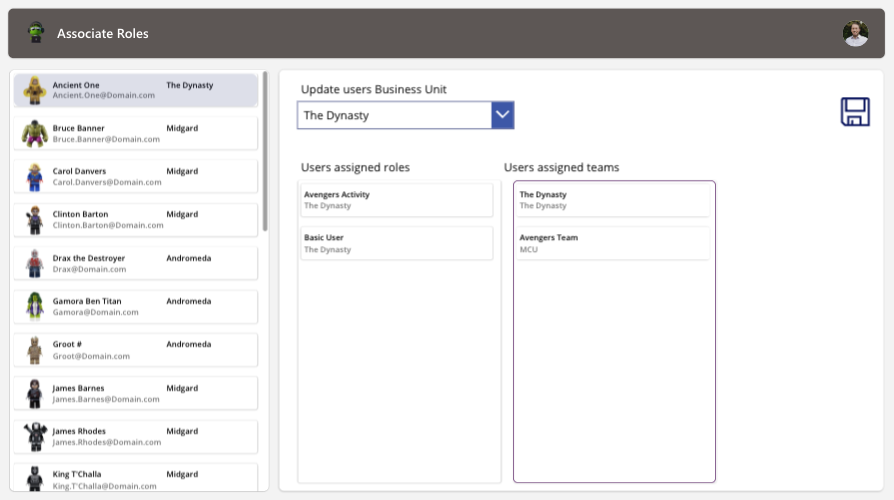Click the green robot app logo
This screenshot has height=500, width=894.
click(x=36, y=32)
